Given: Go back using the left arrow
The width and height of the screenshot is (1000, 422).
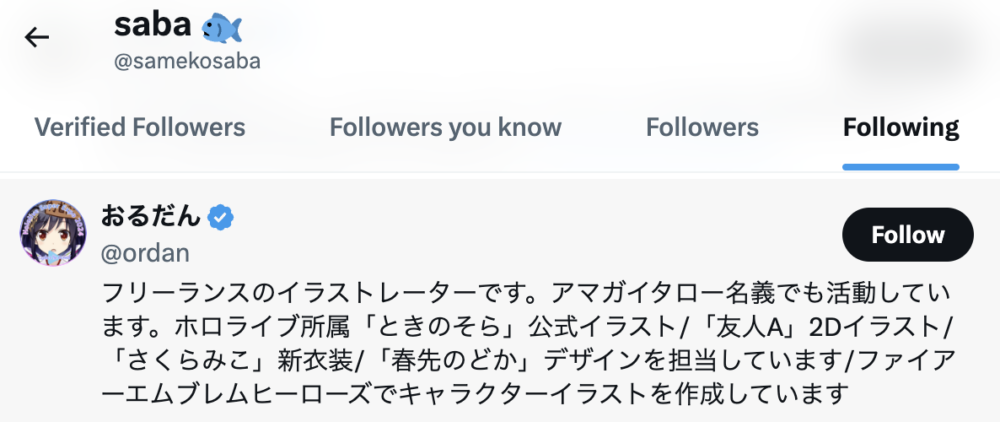Looking at the screenshot, I should [x=37, y=38].
